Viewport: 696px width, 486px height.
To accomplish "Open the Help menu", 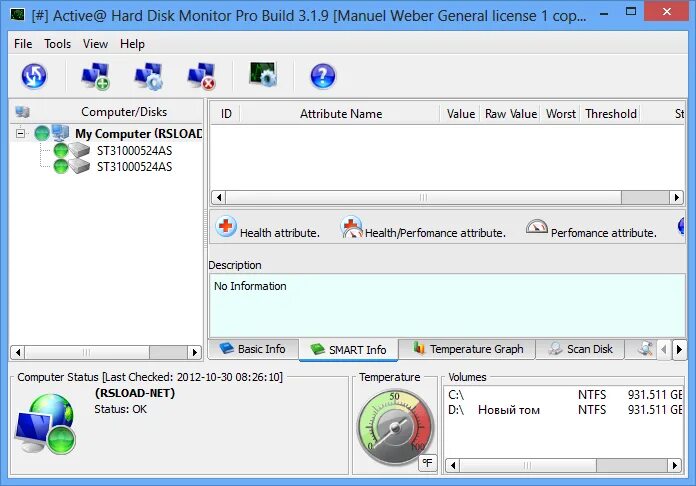I will point(132,43).
